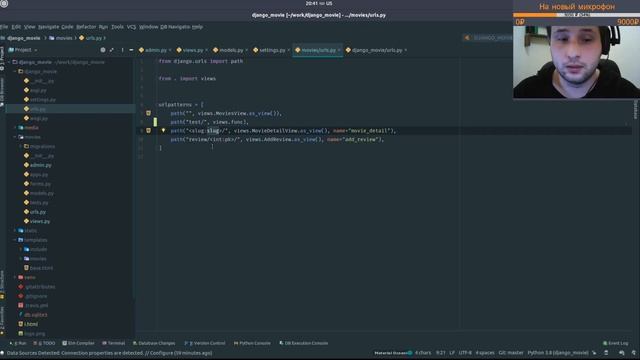Select models.py in the project tree
640x360 pixels.
pyautogui.click(x=39, y=193)
